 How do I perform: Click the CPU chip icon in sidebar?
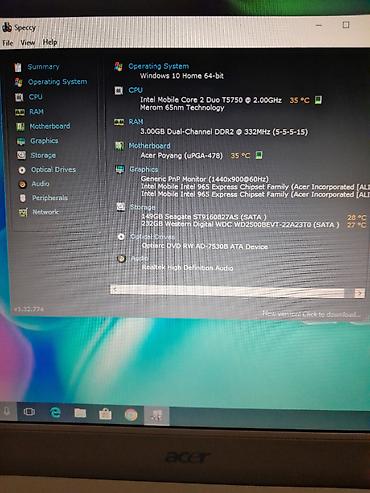[19, 97]
